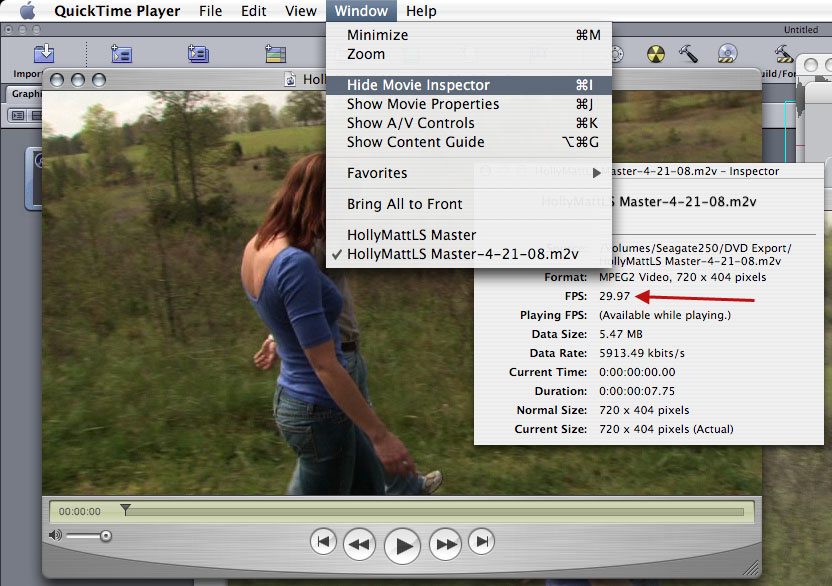This screenshot has width=832, height=586.
Task: Select Show Movie Properties
Action: point(469,104)
